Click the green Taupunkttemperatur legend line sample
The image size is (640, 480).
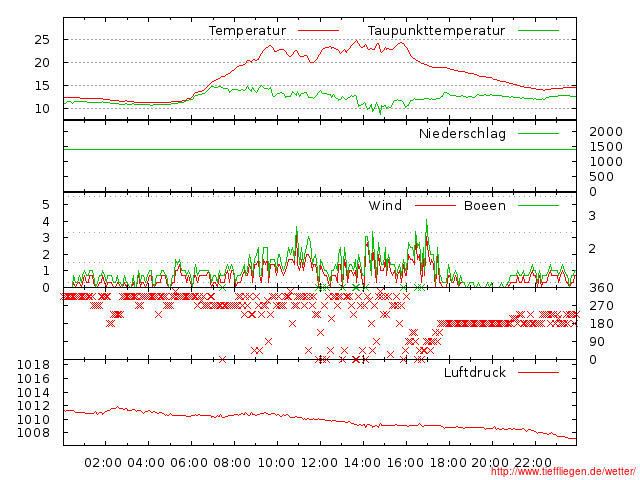coord(538,31)
